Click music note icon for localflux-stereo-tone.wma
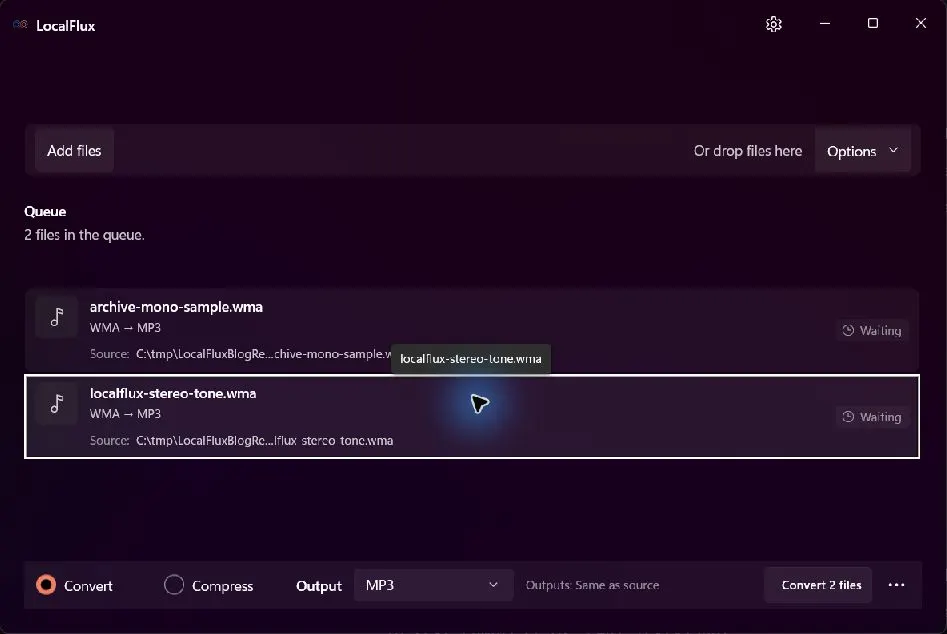This screenshot has width=947, height=634. (x=57, y=403)
